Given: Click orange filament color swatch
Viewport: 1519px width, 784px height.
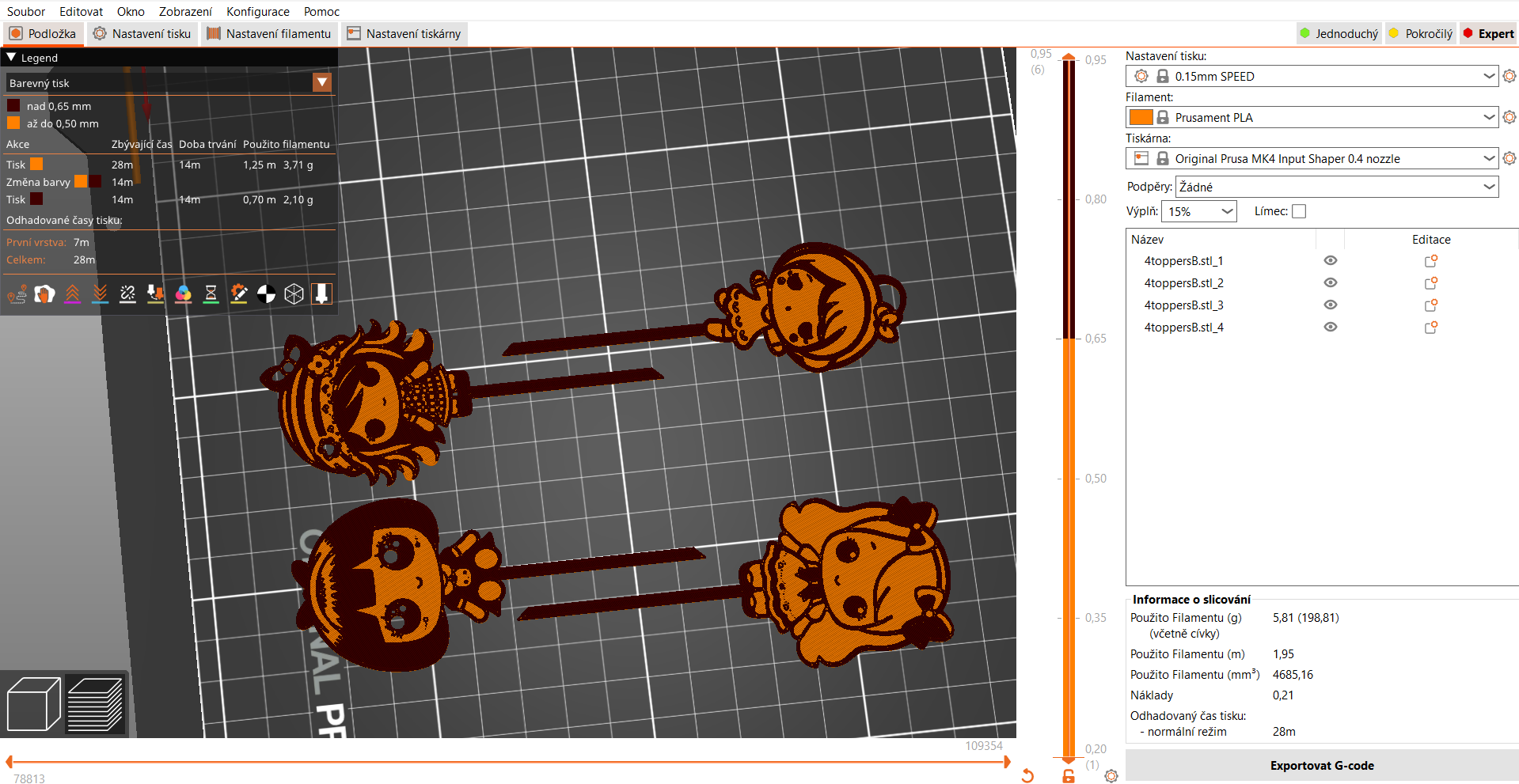Looking at the screenshot, I should pyautogui.click(x=1141, y=117).
